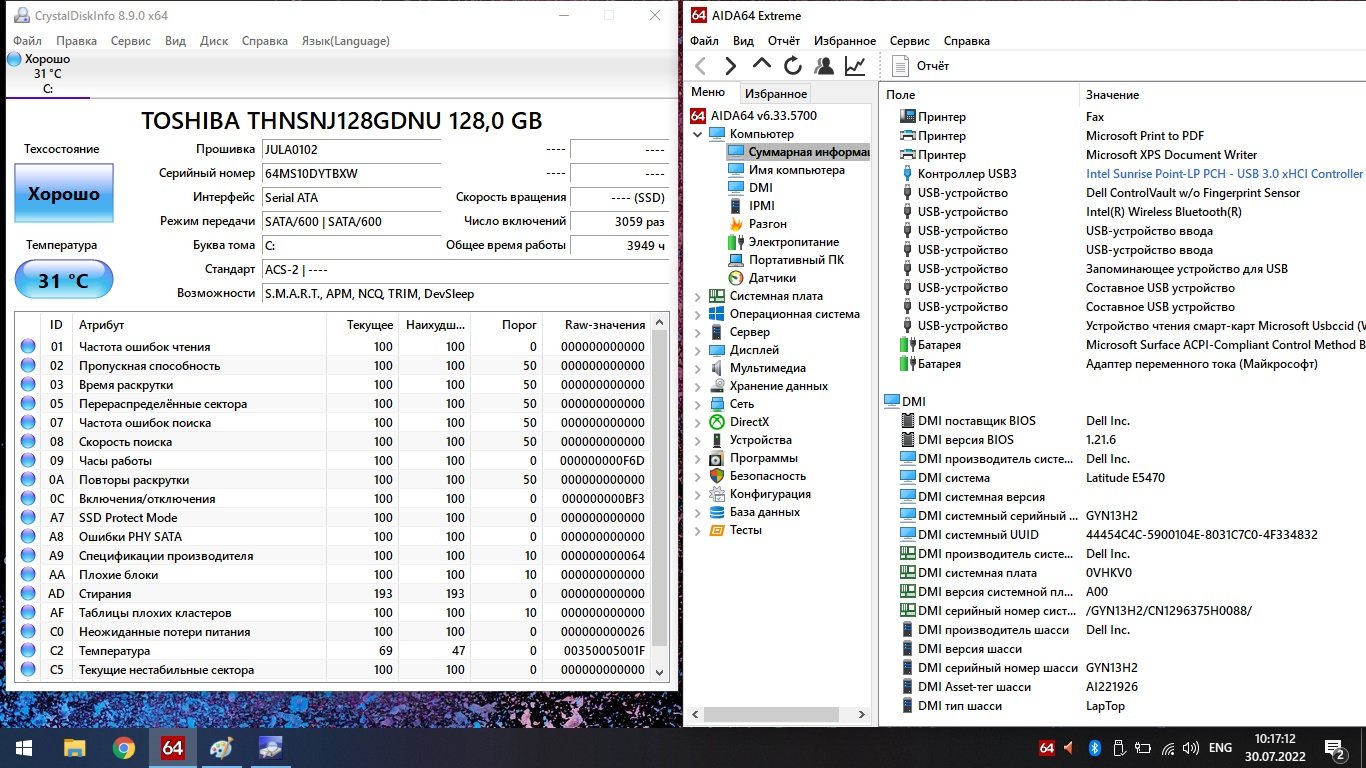
Task: Switch to the Меню tab in AIDA64
Action: [x=708, y=92]
